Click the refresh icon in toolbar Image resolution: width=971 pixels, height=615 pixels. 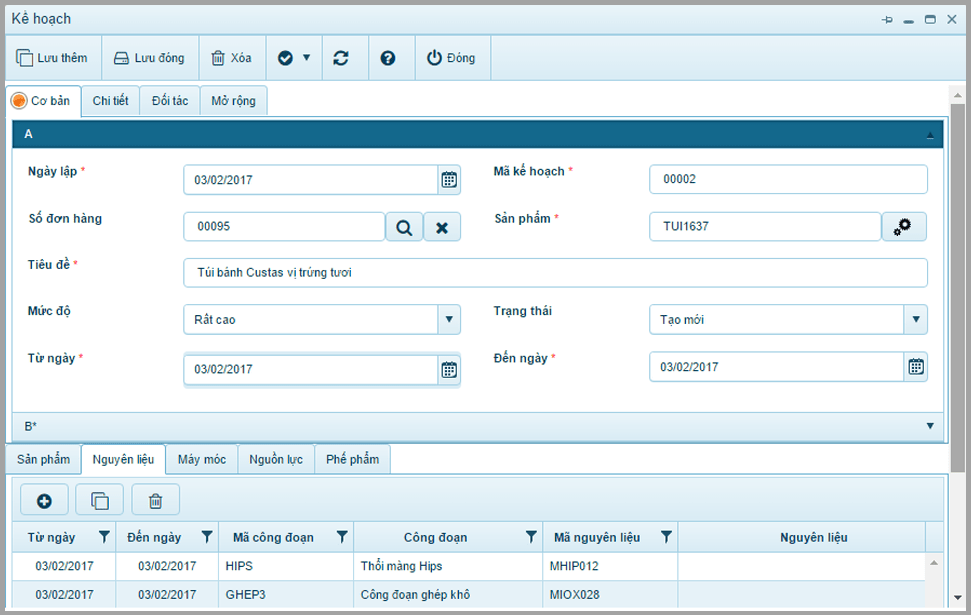(341, 58)
